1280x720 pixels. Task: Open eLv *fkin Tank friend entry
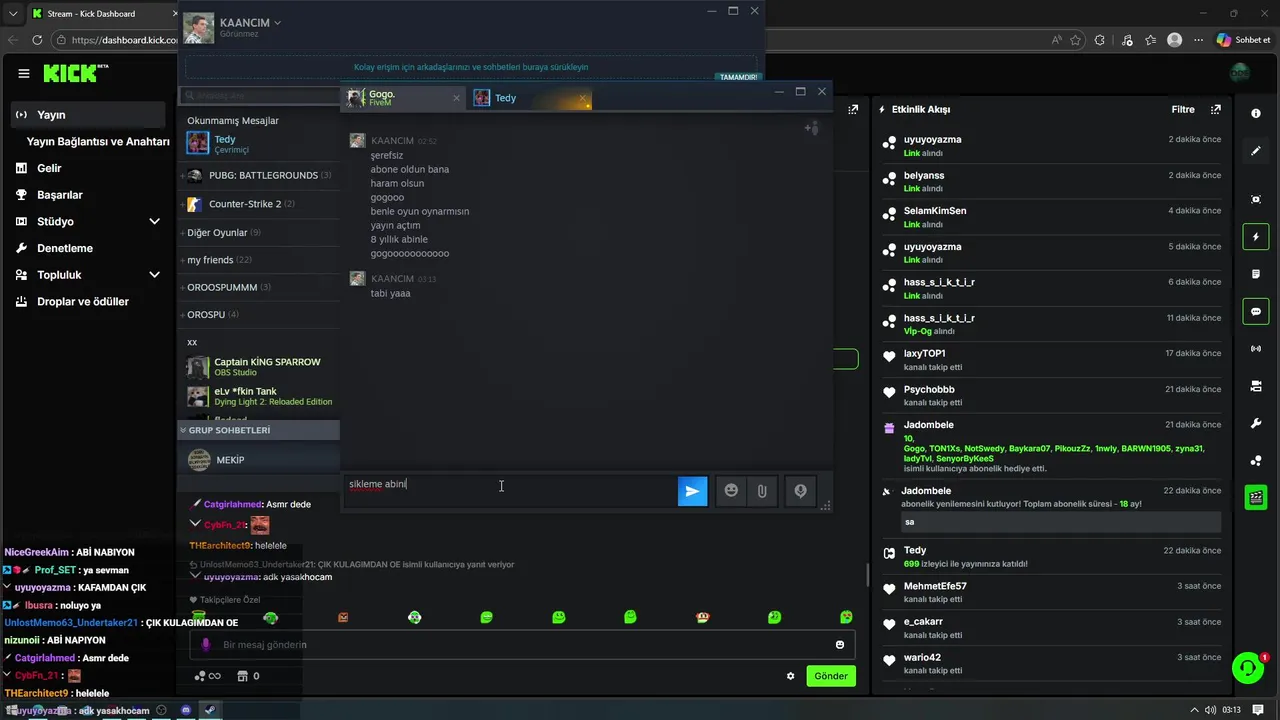tap(258, 396)
